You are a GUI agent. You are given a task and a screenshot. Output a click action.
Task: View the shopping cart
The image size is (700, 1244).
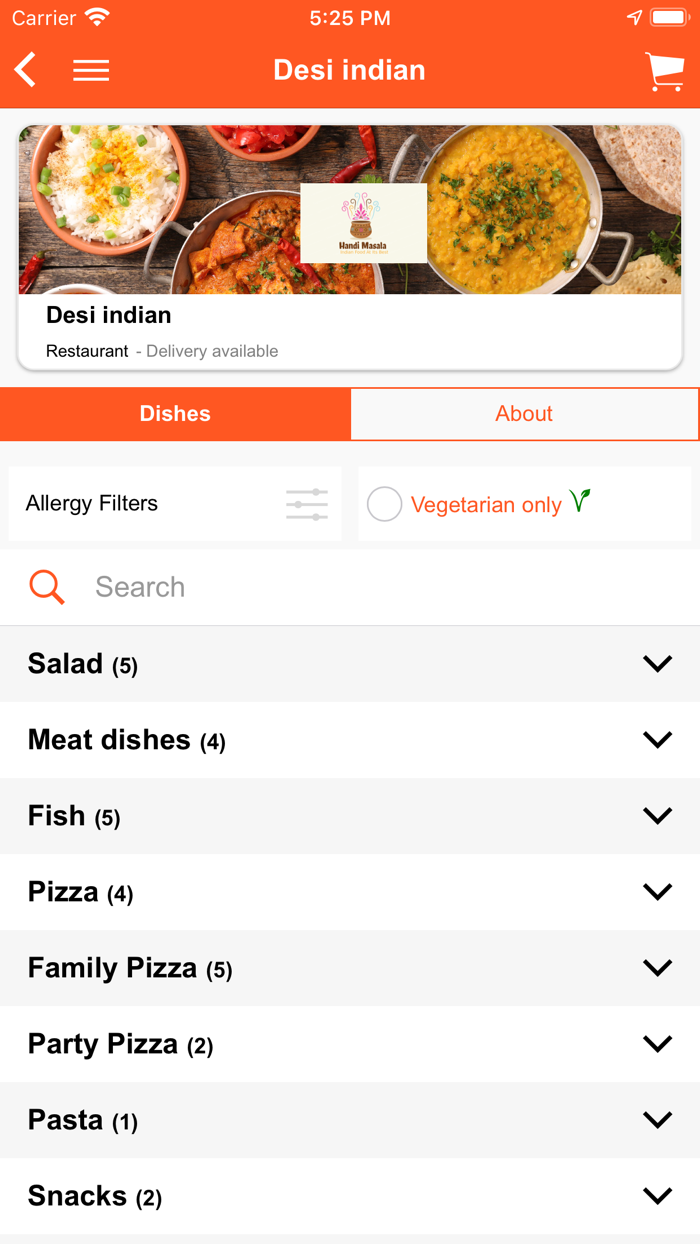coord(665,70)
